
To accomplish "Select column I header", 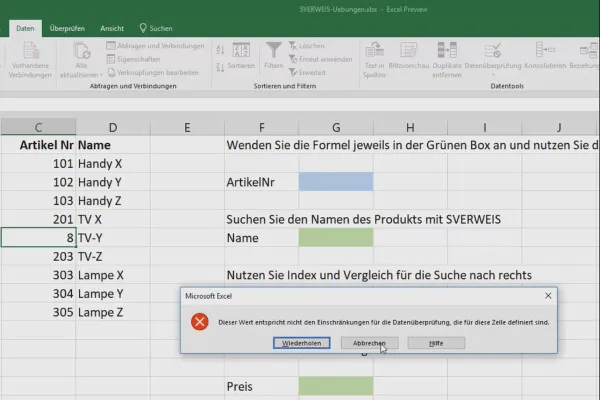I will pyautogui.click(x=484, y=127).
